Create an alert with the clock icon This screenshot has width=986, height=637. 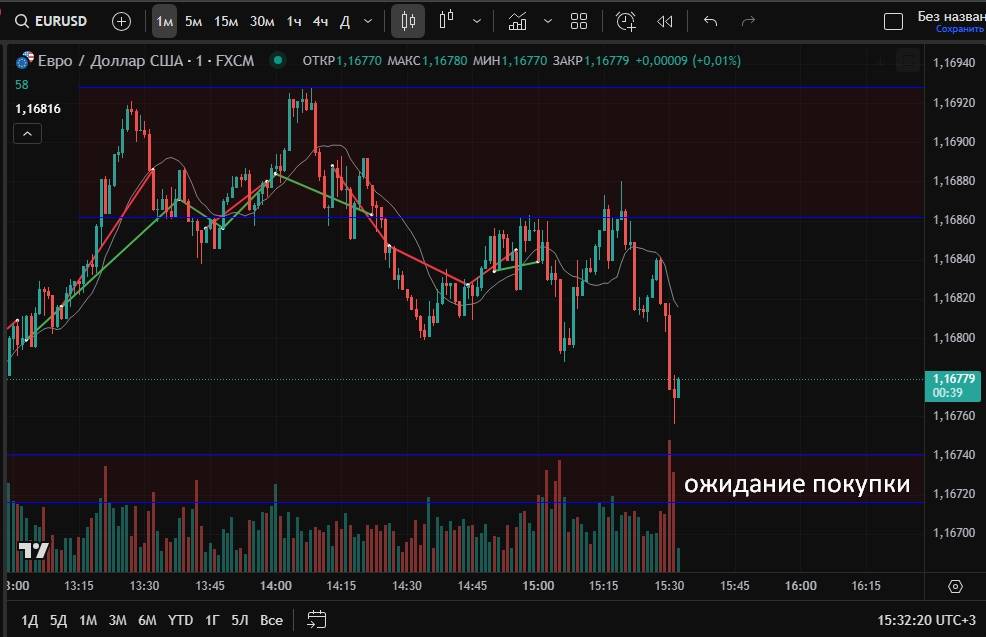click(x=626, y=21)
